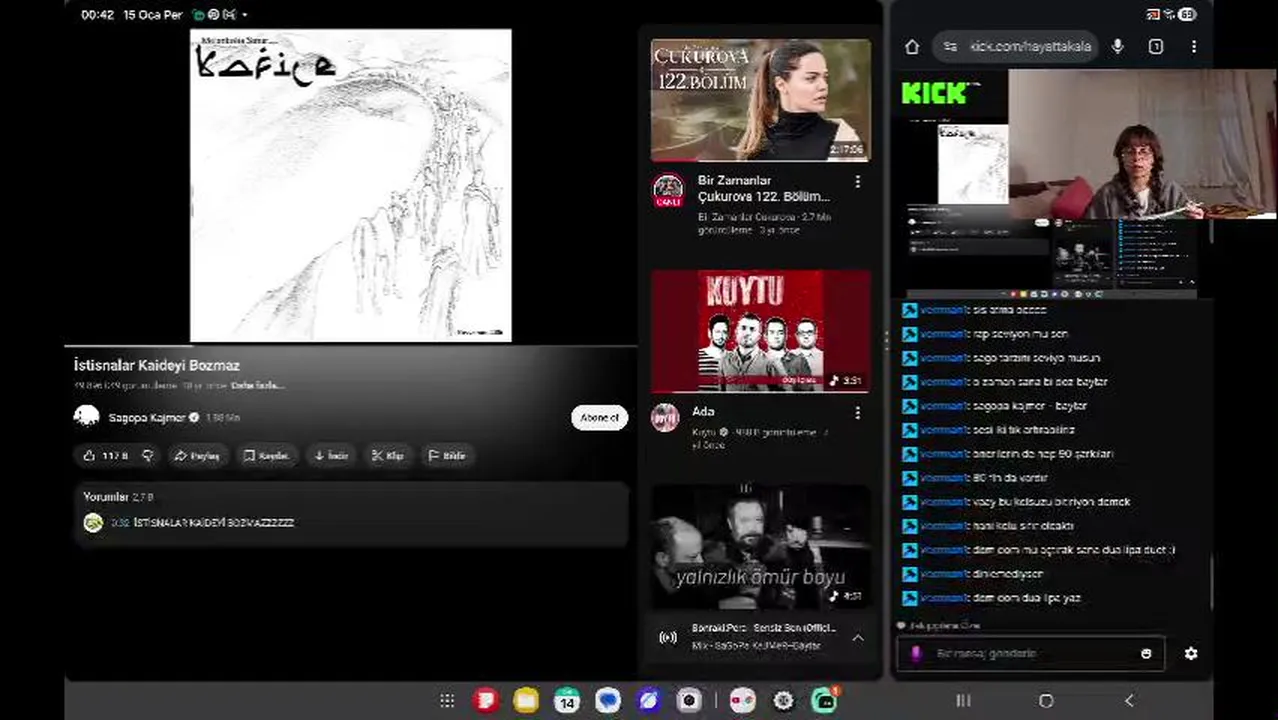The height and width of the screenshot is (720, 1278).
Task: Open Bir Zamanlar Çukurova 122. Bölüm title
Action: [x=764, y=188]
